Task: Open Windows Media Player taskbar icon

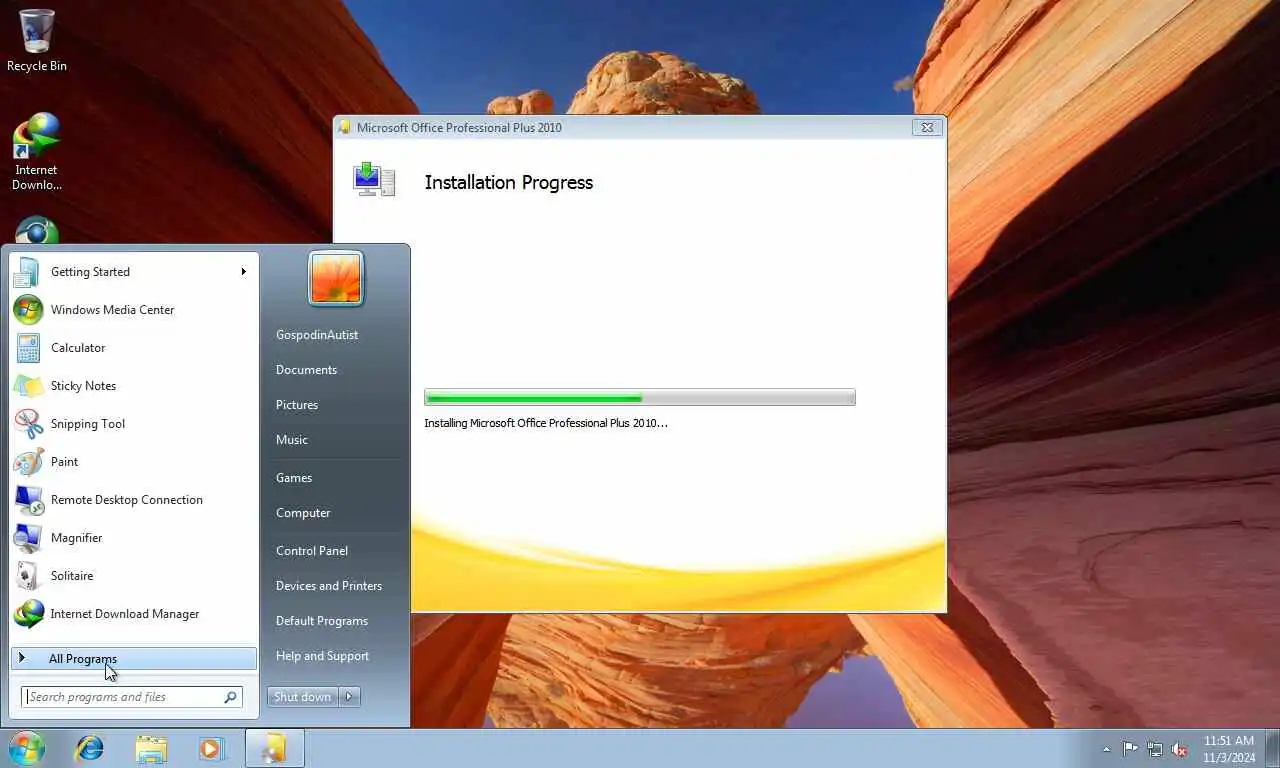Action: click(x=212, y=748)
